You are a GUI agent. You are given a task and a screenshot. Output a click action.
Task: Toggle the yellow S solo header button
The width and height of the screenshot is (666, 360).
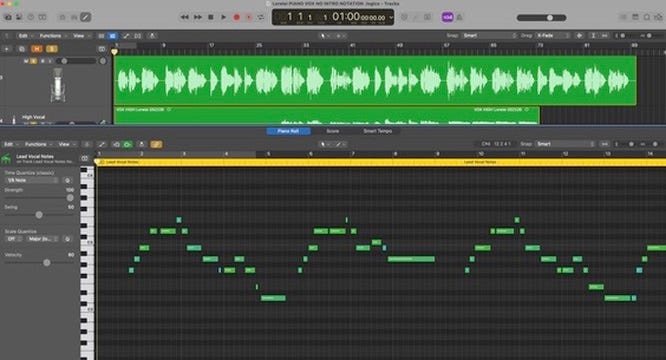(x=51, y=49)
